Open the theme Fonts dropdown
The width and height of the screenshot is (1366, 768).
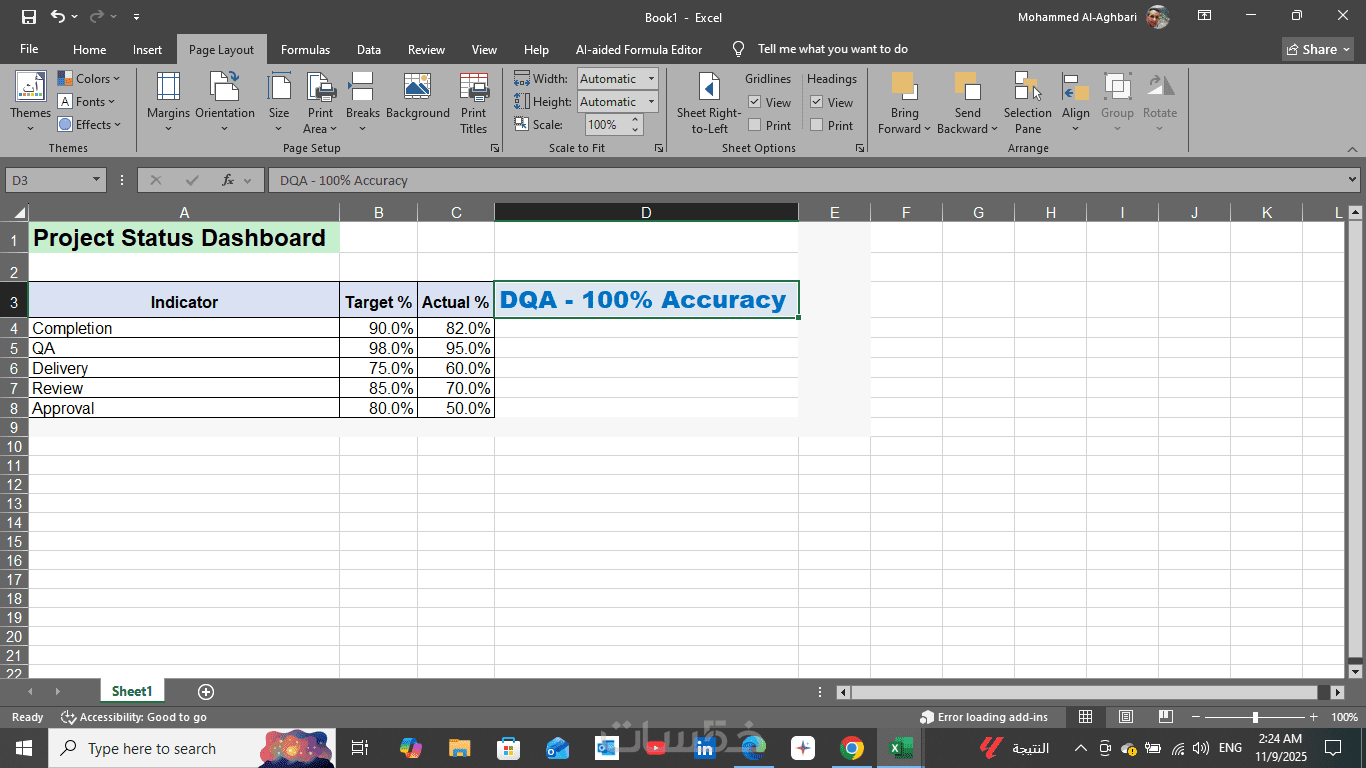pyautogui.click(x=87, y=101)
